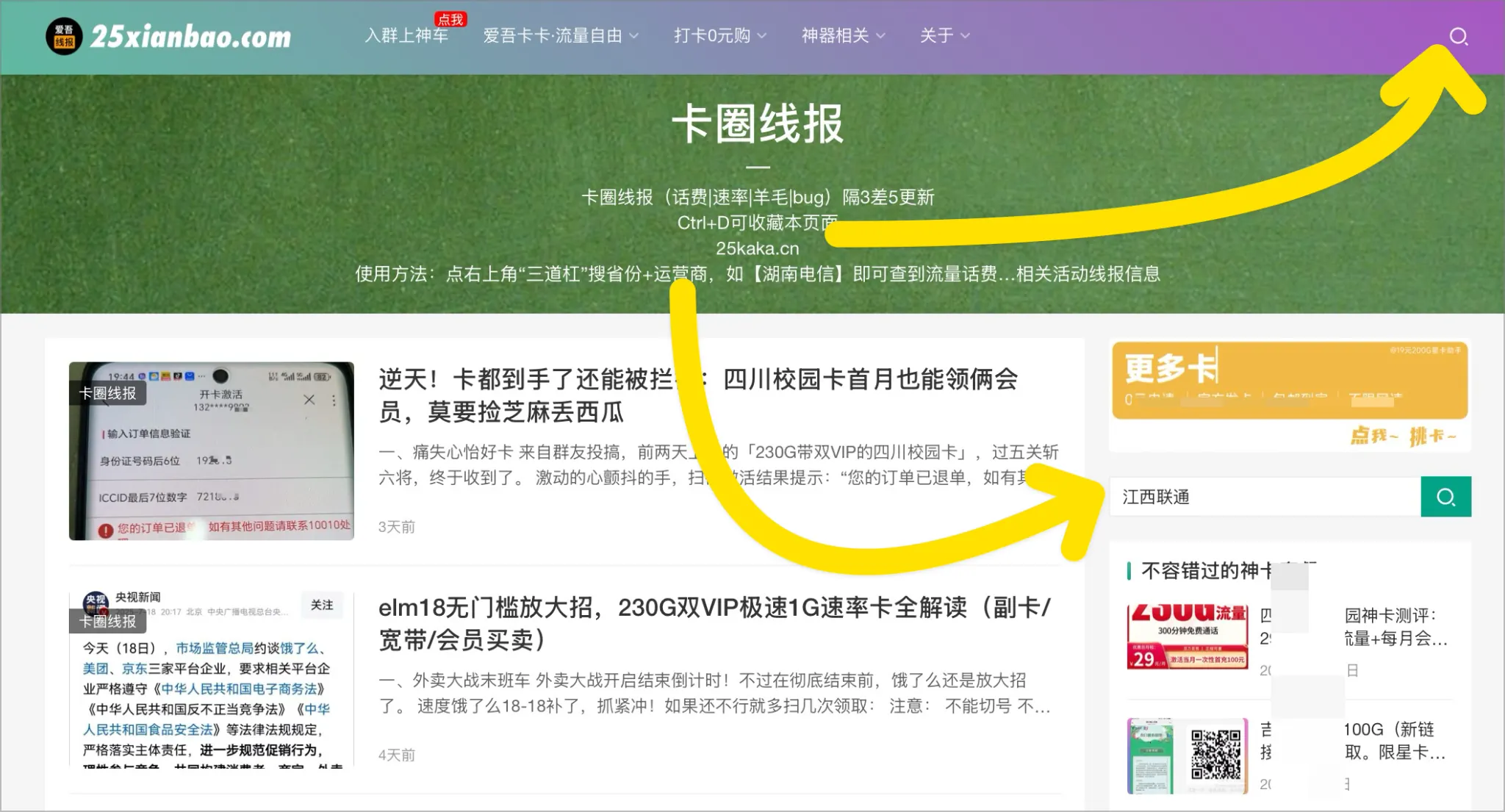Expand the 爱吾卡卡·流量自由 dropdown menu

tap(561, 35)
